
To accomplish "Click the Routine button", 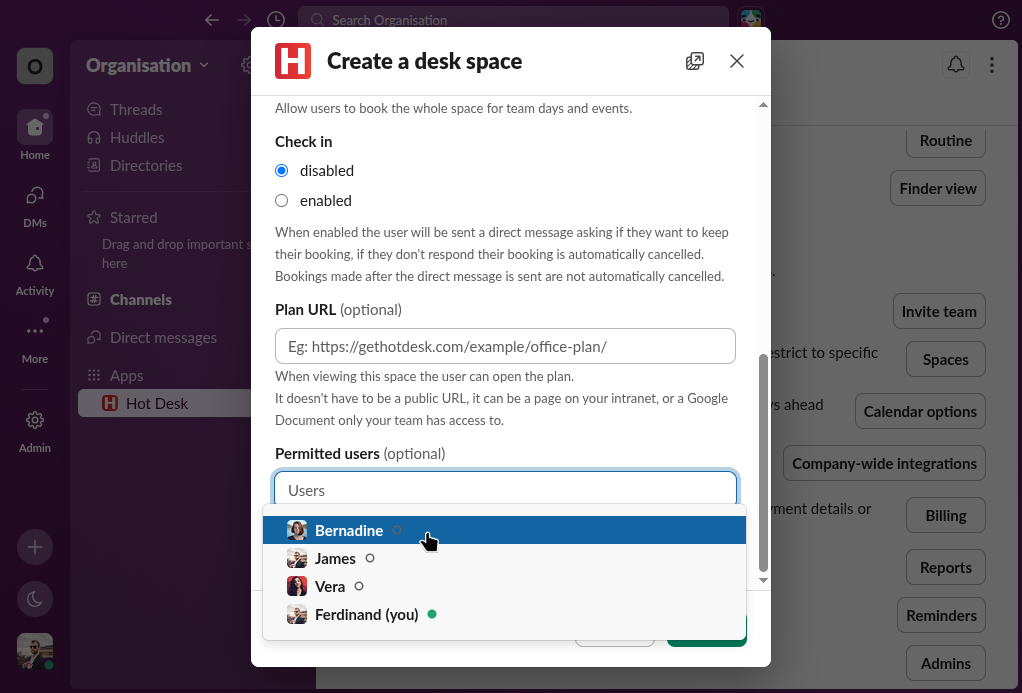I will click(x=945, y=141).
